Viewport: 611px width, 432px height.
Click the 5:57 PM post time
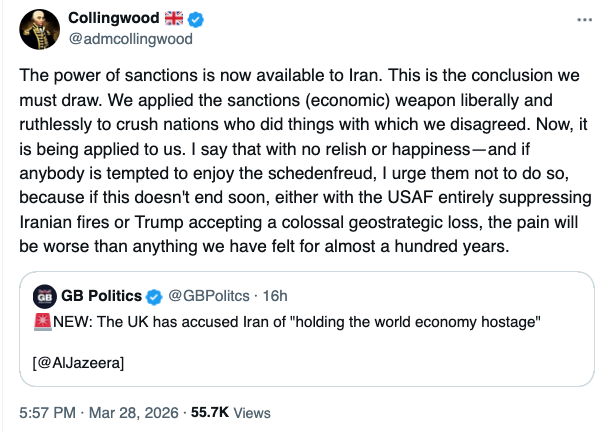pos(46,412)
